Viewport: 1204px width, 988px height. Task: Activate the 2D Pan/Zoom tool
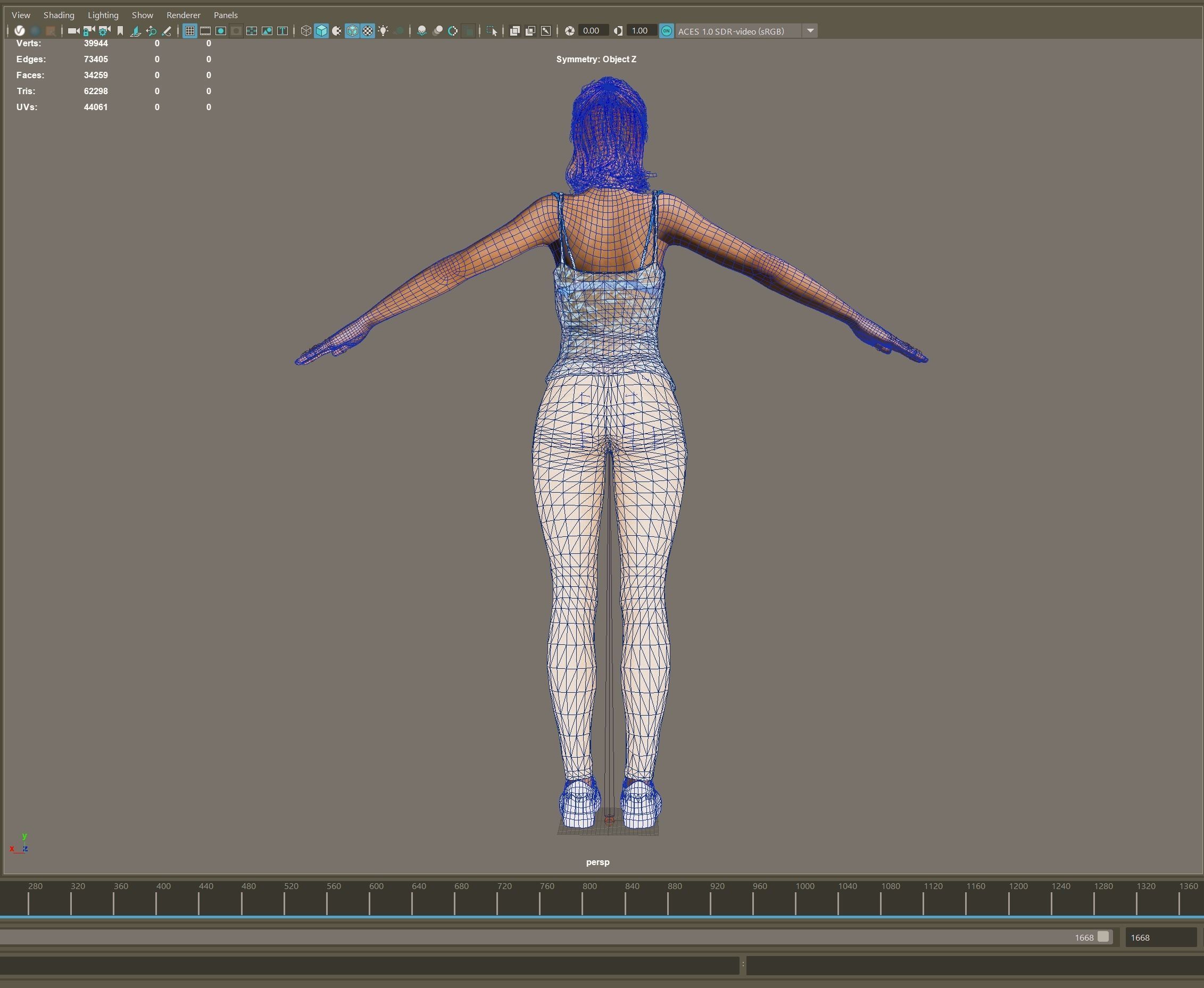(x=151, y=31)
